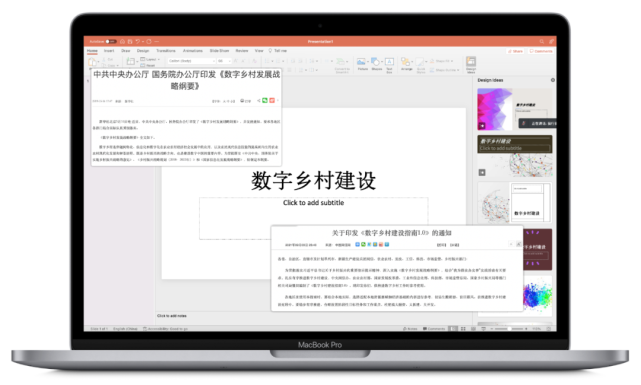The width and height of the screenshot is (641, 385).
Task: Open the Comments button top right
Action: pos(541,51)
